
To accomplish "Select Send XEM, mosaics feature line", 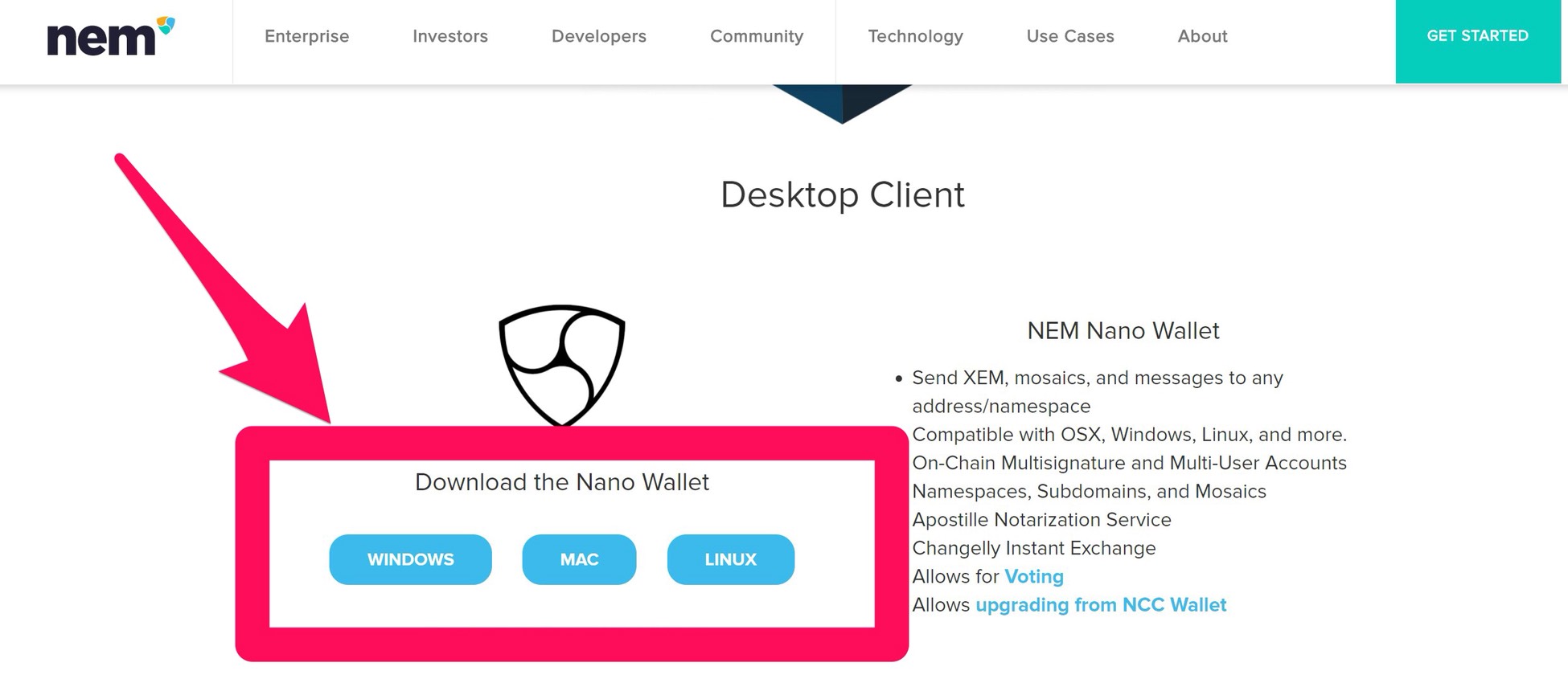I will (x=1097, y=392).
